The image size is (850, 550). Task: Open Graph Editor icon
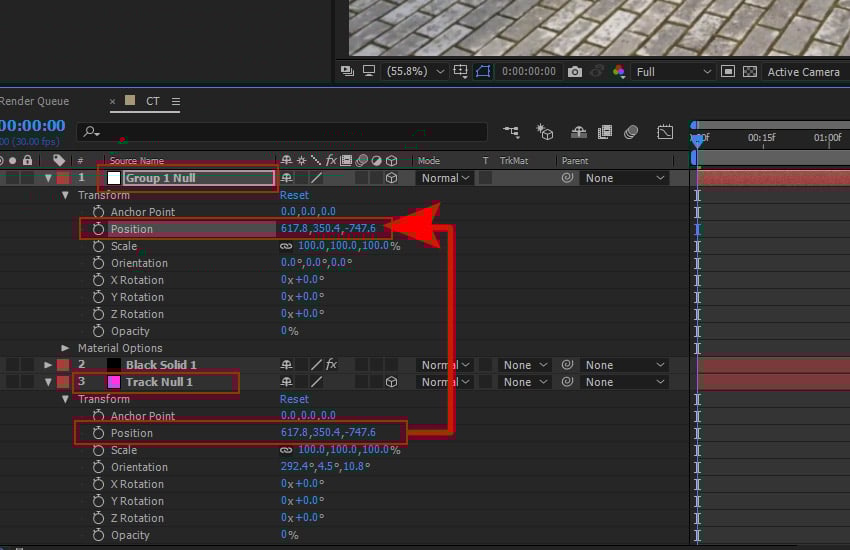665,132
